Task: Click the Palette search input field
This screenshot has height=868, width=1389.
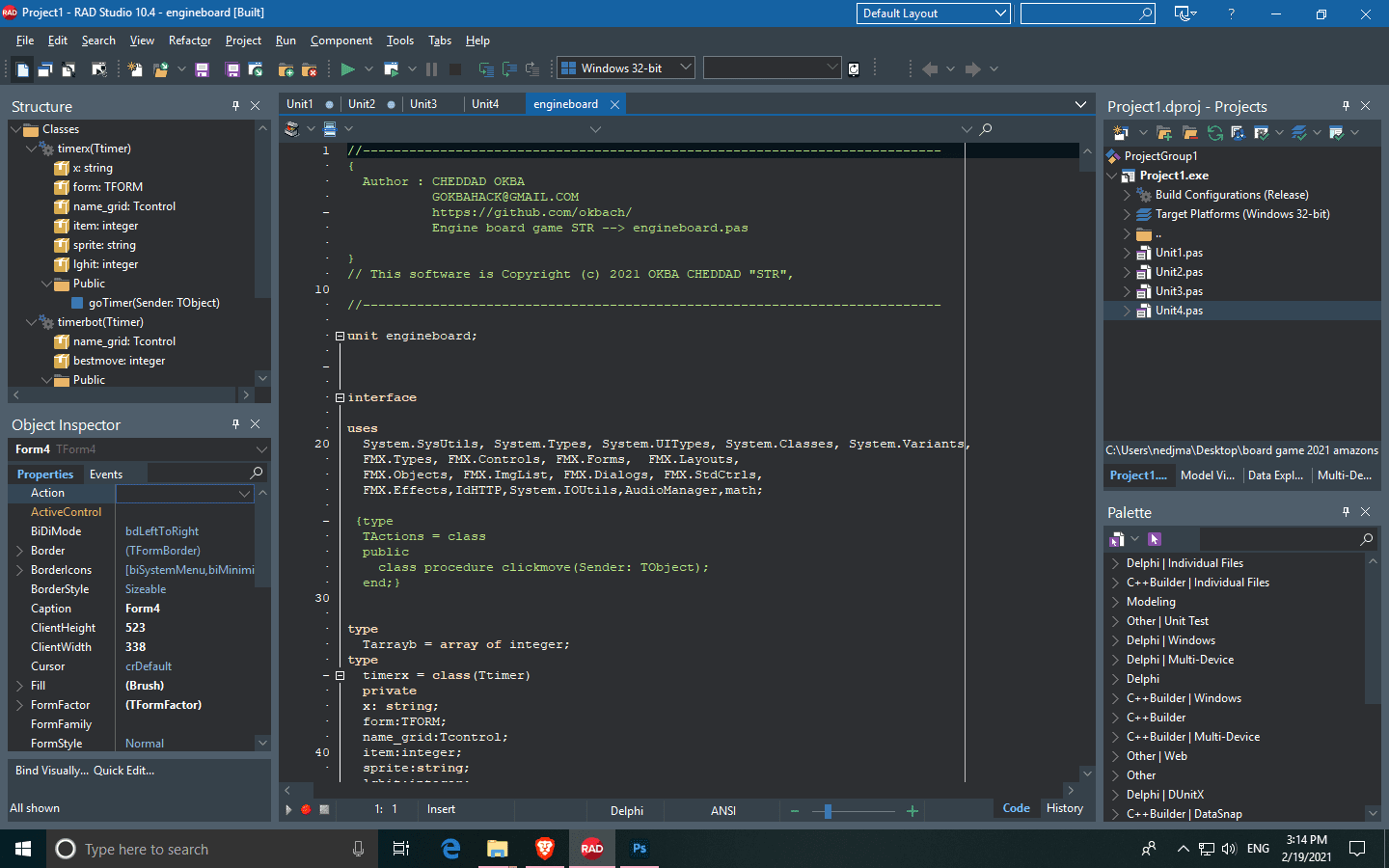Action: point(1289,539)
